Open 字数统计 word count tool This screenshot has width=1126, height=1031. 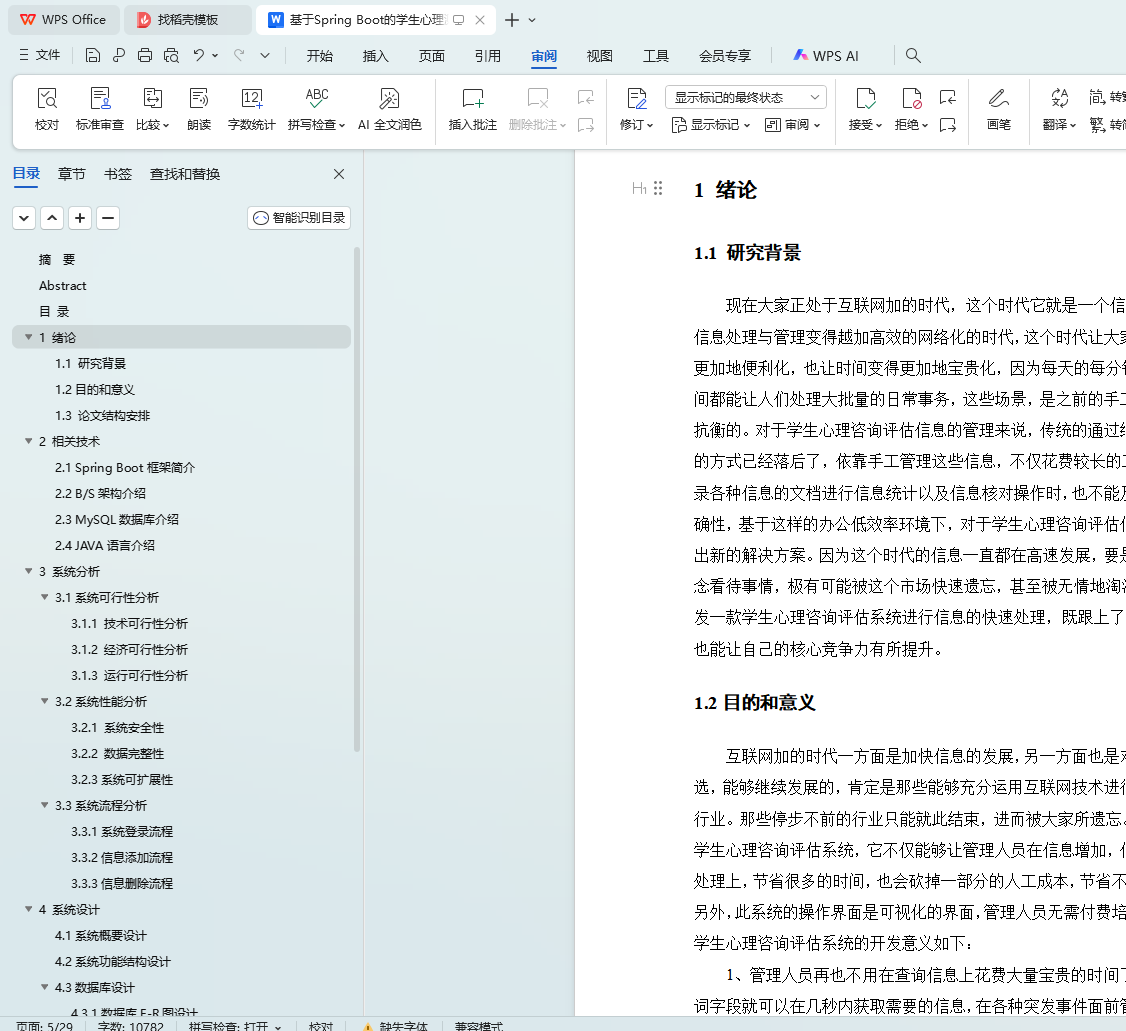251,99
